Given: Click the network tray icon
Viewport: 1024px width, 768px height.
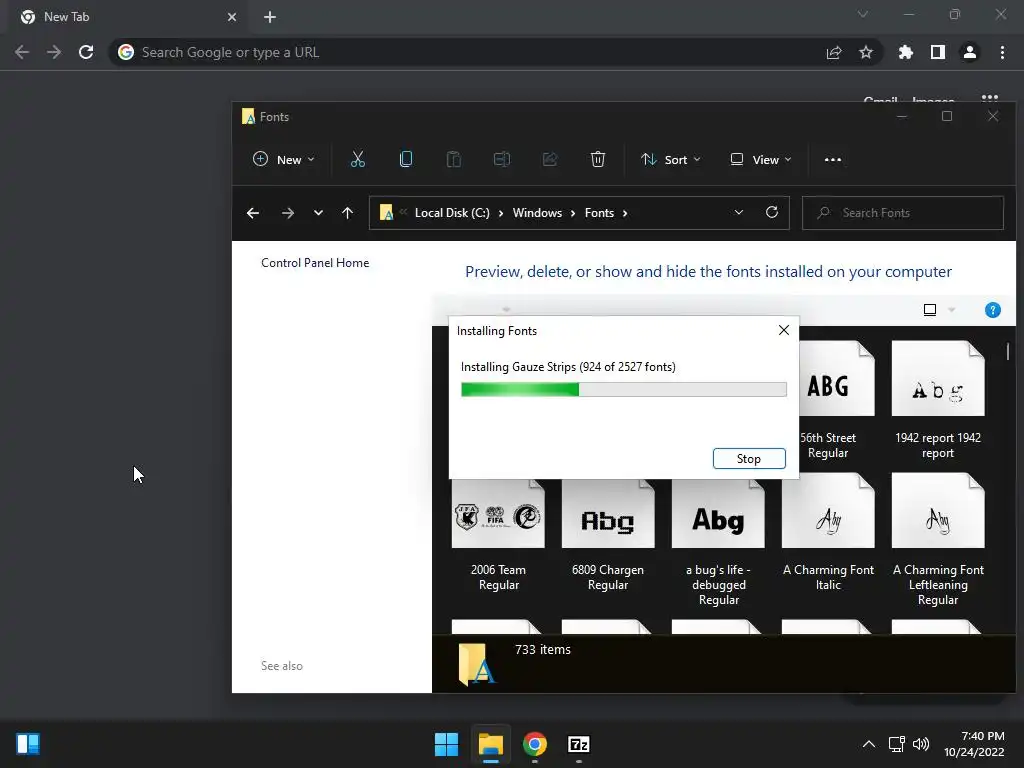Looking at the screenshot, I should click(x=897, y=744).
